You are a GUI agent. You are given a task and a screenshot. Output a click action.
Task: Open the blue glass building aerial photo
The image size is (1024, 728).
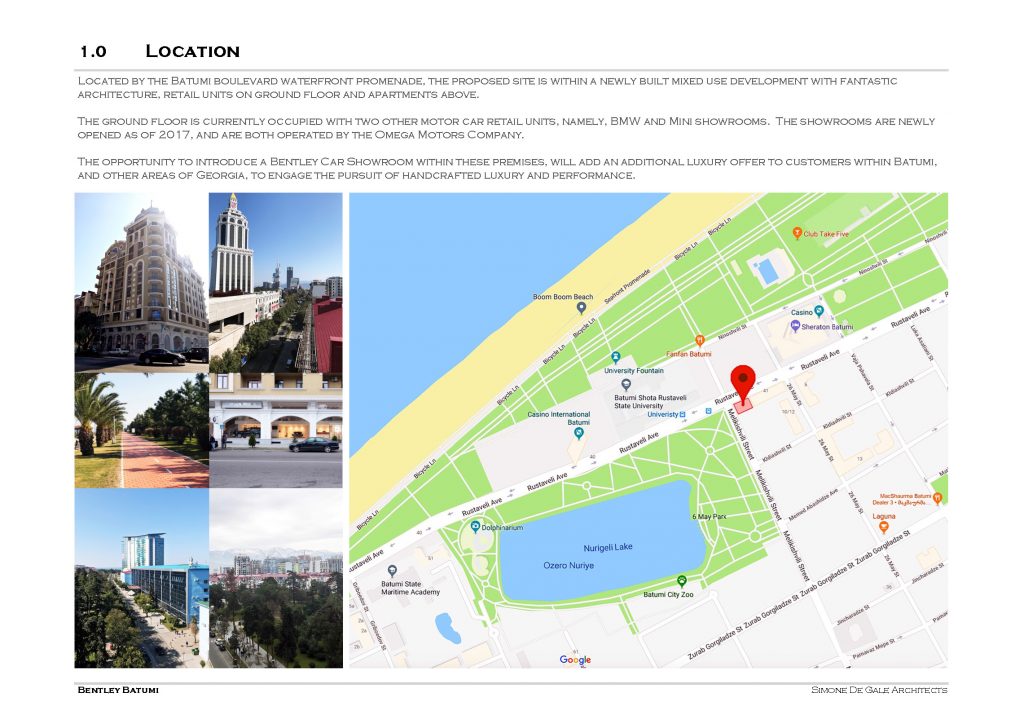pos(142,578)
